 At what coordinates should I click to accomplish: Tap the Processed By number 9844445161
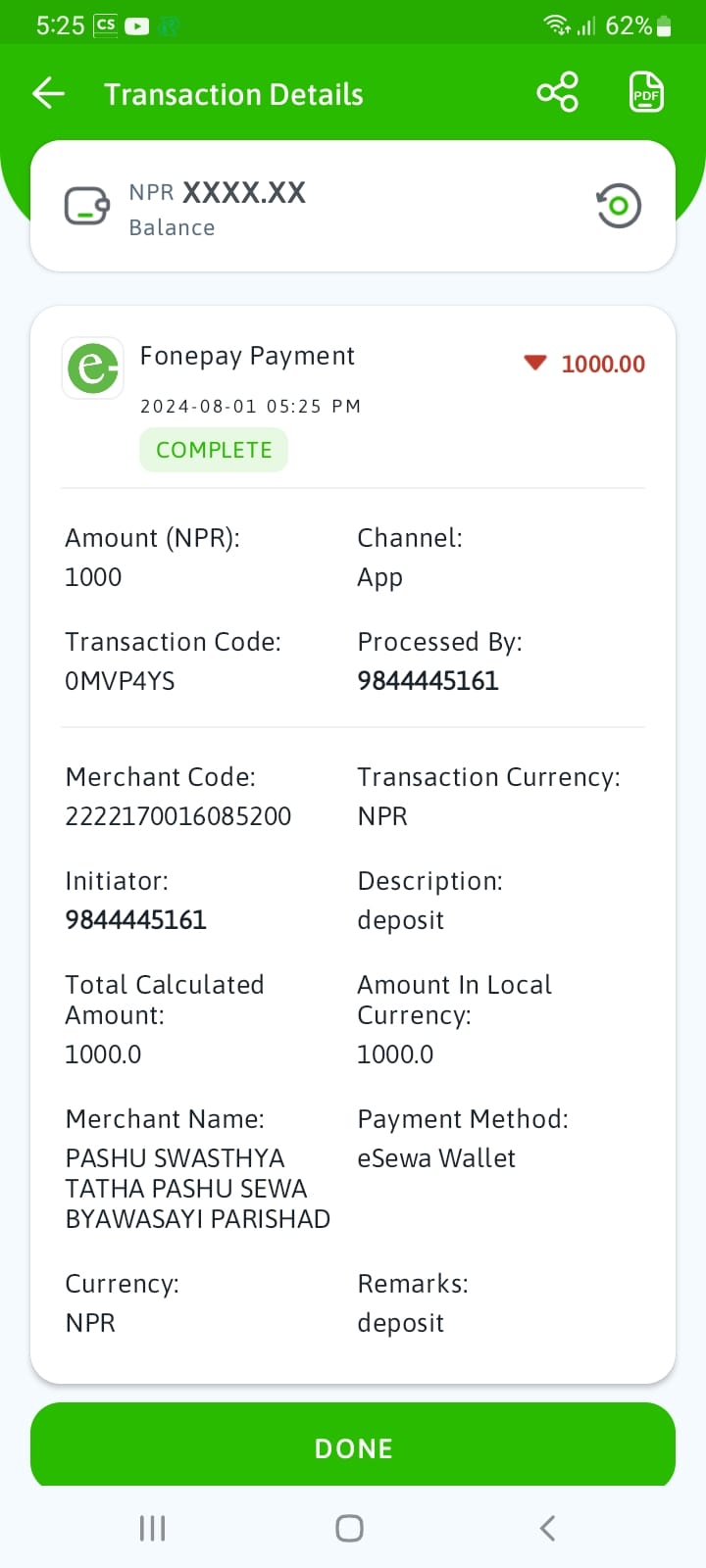428,681
